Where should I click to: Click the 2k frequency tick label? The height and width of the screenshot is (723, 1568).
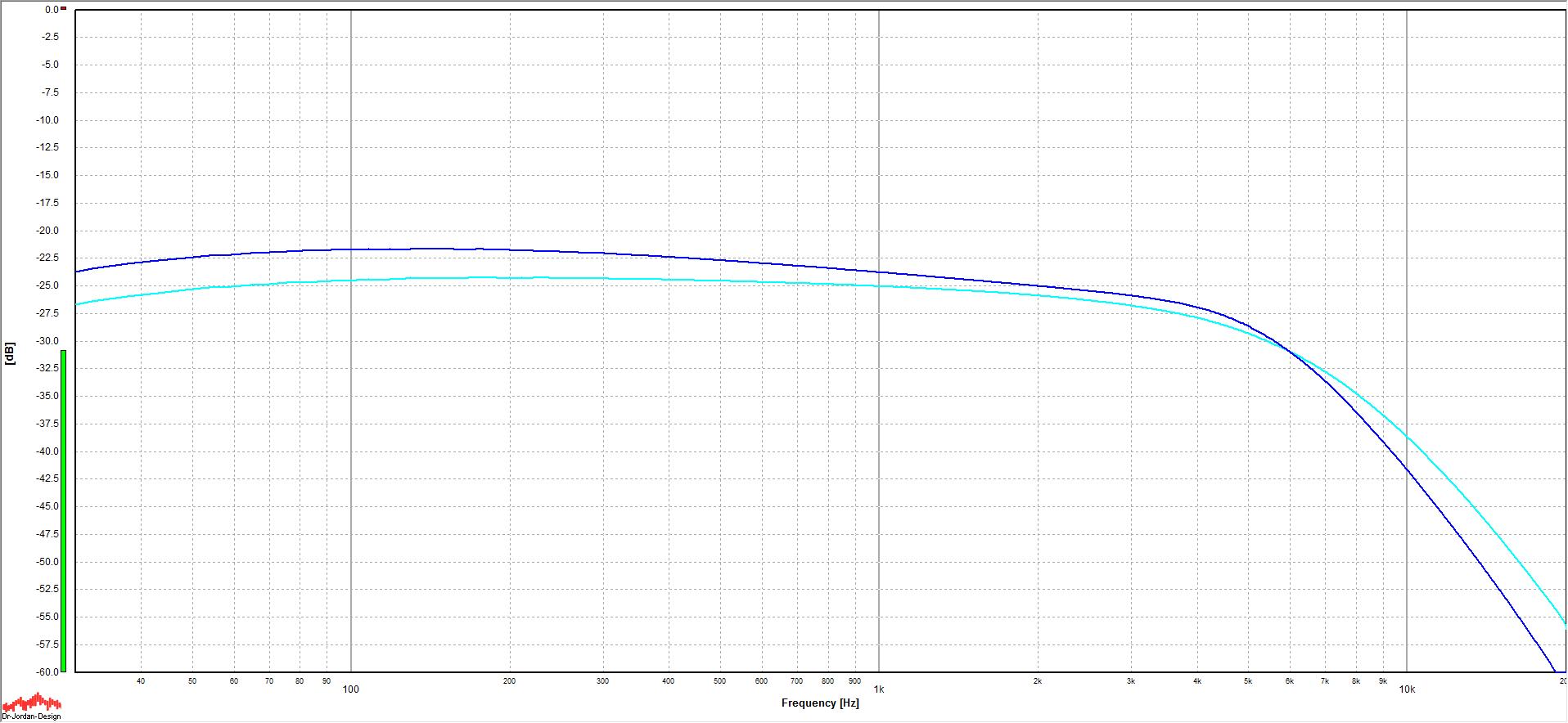1037,681
